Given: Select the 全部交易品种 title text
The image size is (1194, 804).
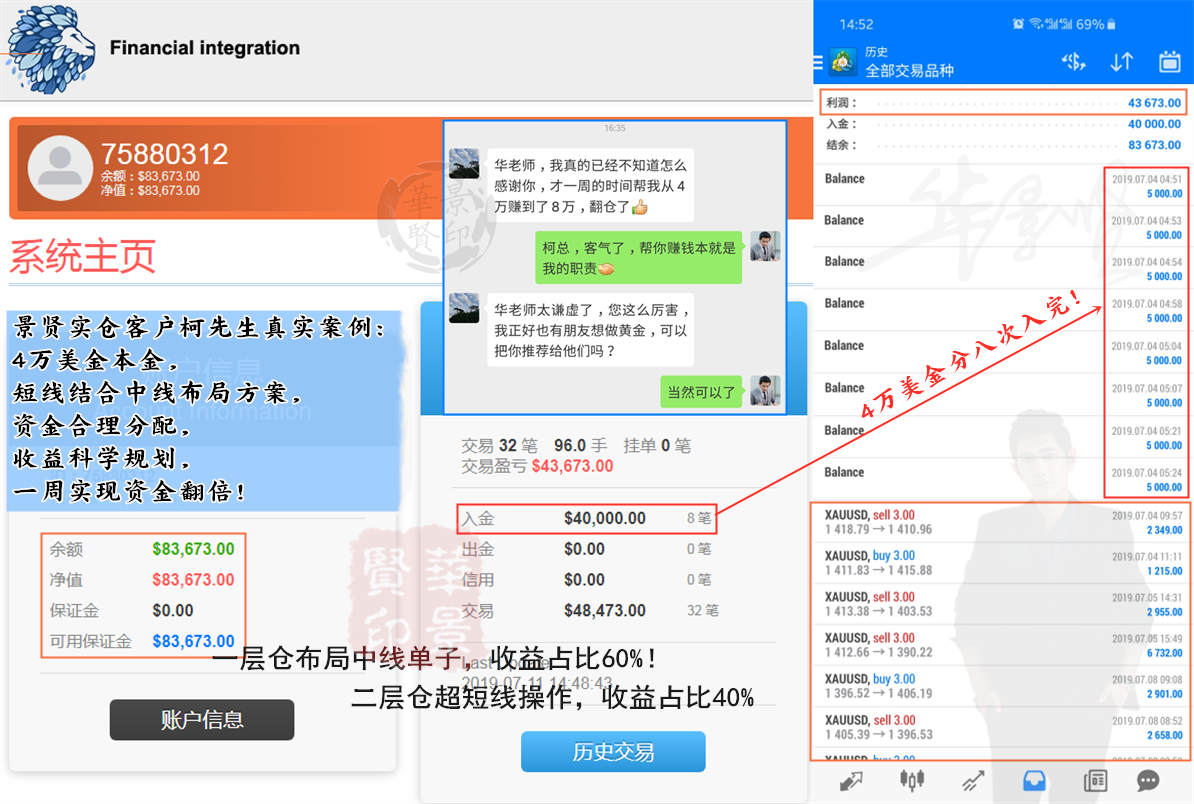Looking at the screenshot, I should click(909, 71).
